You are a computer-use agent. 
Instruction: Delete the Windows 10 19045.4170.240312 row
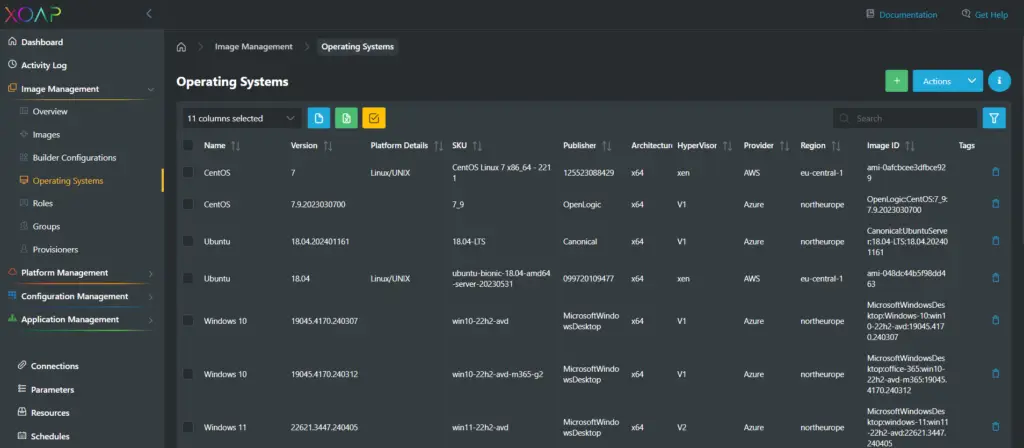click(x=995, y=374)
